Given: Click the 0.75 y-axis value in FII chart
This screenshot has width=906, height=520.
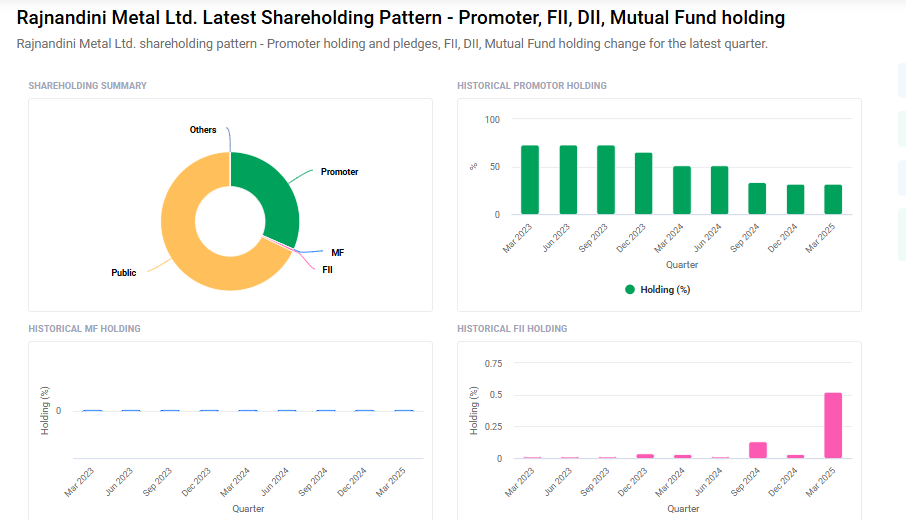Looking at the screenshot, I should pos(493,363).
